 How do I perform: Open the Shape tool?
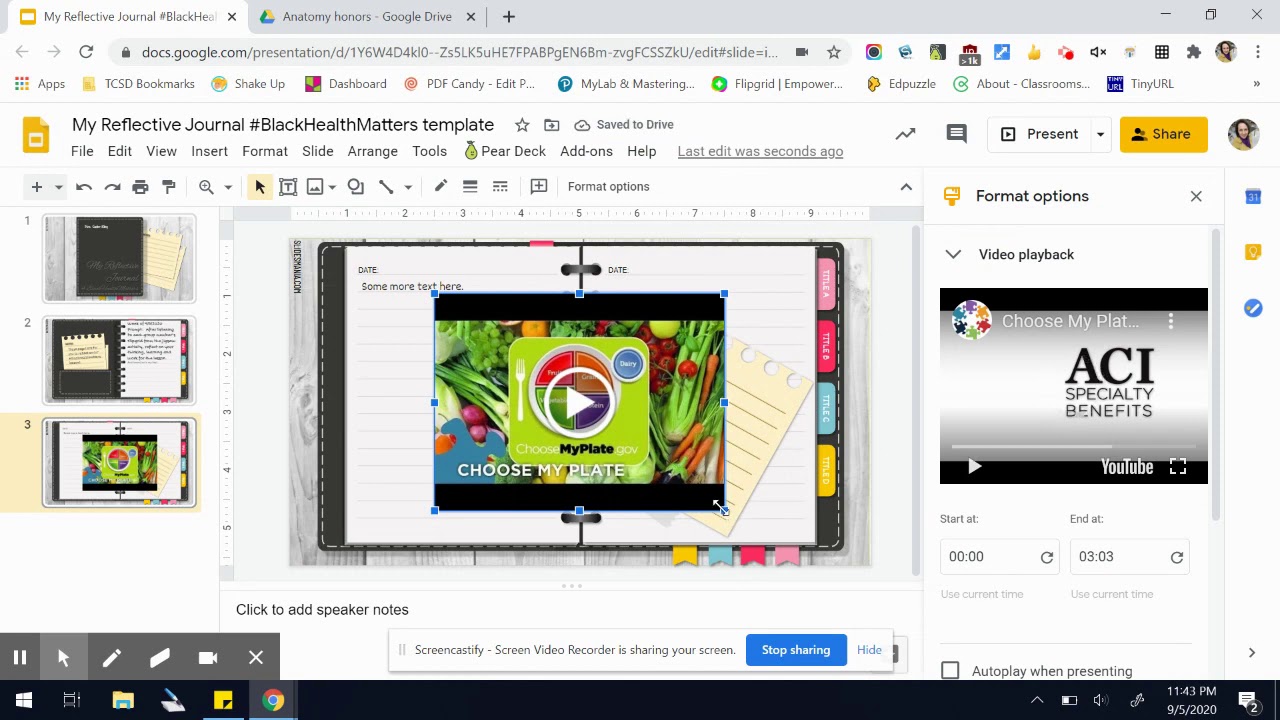[x=355, y=187]
